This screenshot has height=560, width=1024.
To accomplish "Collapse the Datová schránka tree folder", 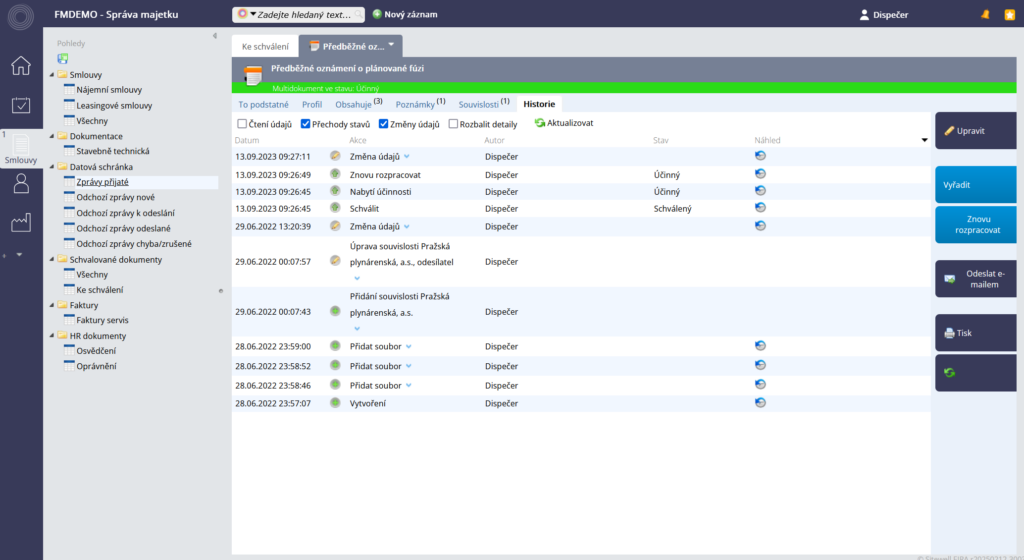I will pyautogui.click(x=52, y=166).
